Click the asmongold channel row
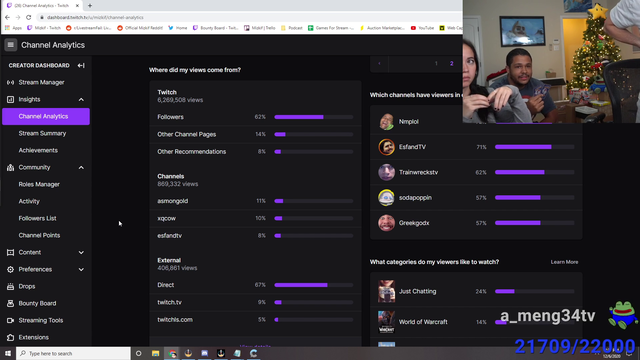 coord(255,201)
